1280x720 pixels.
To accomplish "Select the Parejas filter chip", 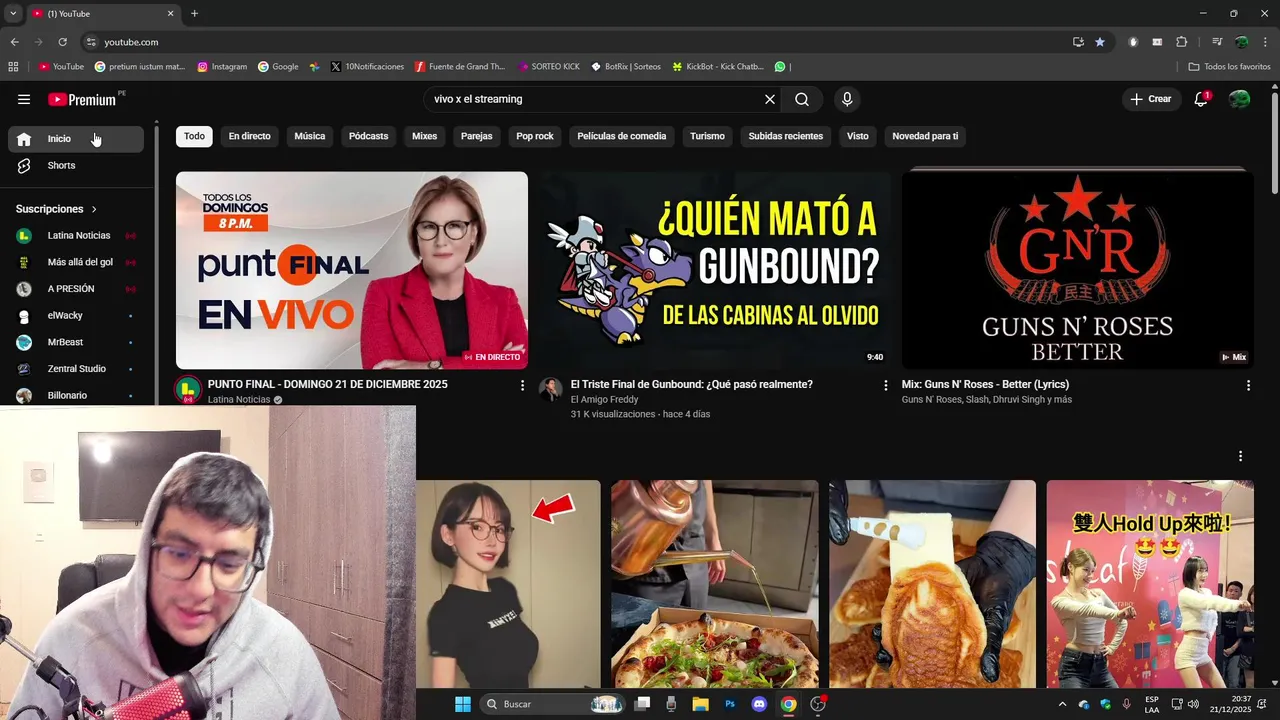I will pos(477,136).
